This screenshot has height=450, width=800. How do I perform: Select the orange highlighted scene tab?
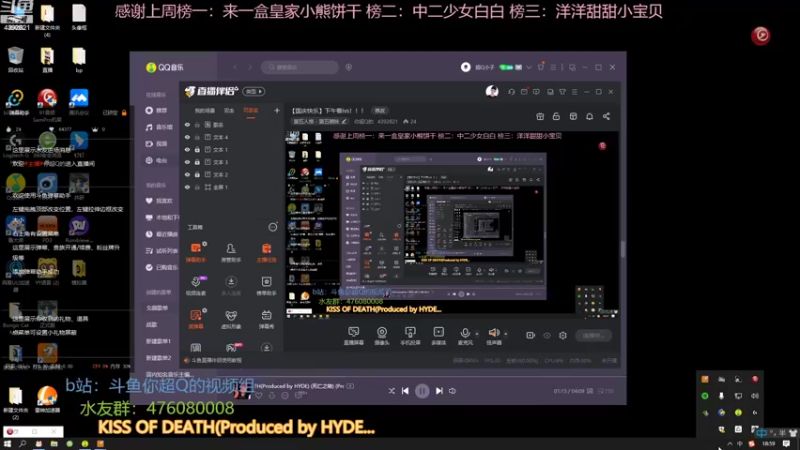pyautogui.click(x=251, y=110)
